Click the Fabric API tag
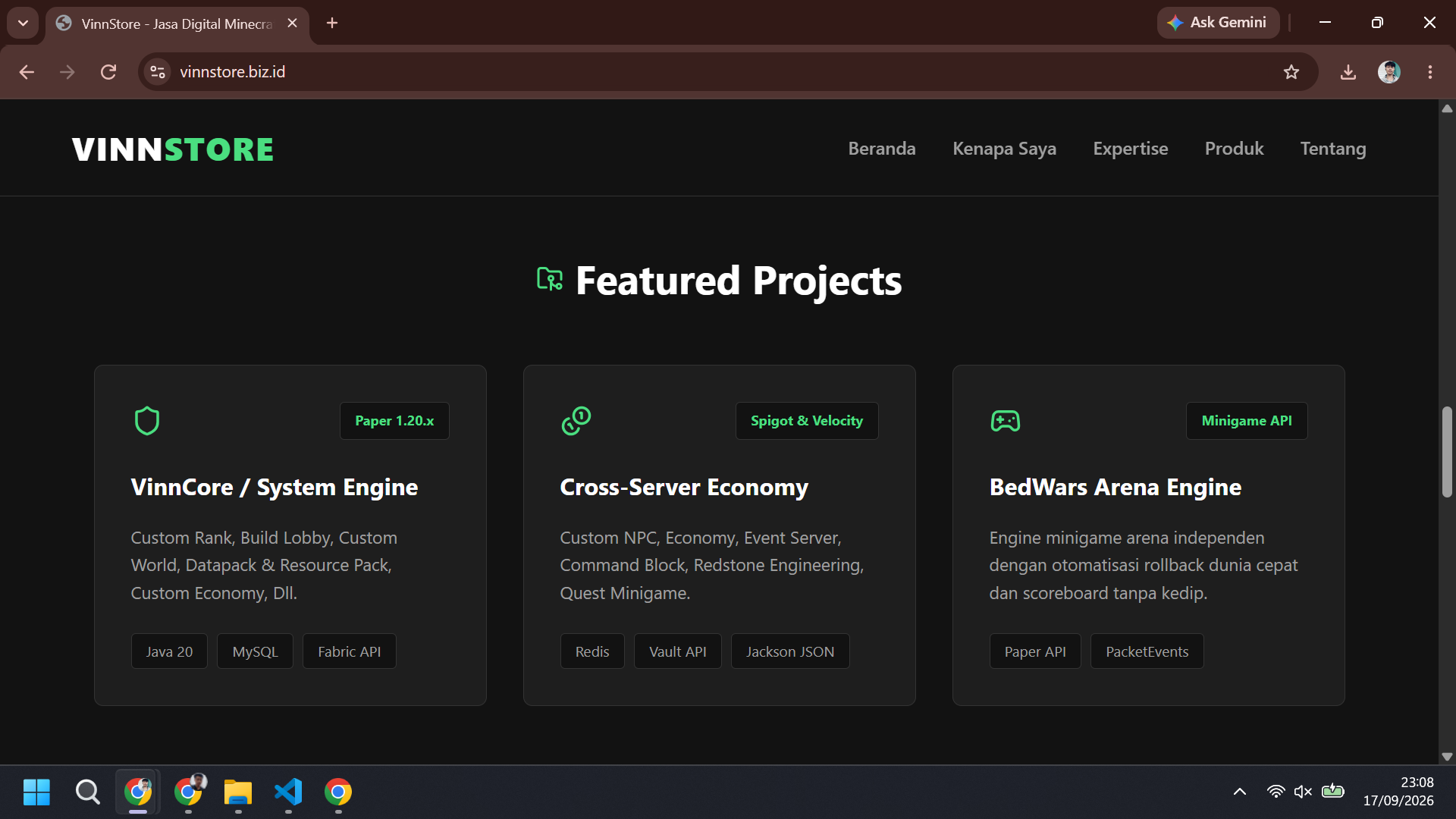The image size is (1456, 819). [350, 651]
